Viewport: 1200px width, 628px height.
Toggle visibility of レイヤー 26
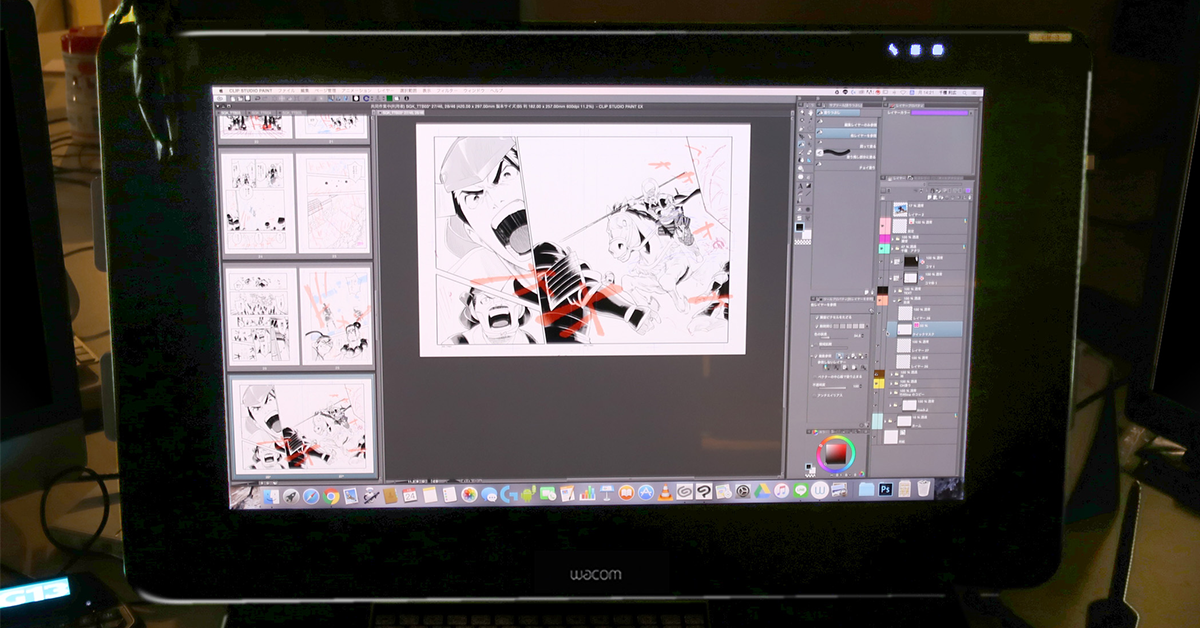click(879, 361)
